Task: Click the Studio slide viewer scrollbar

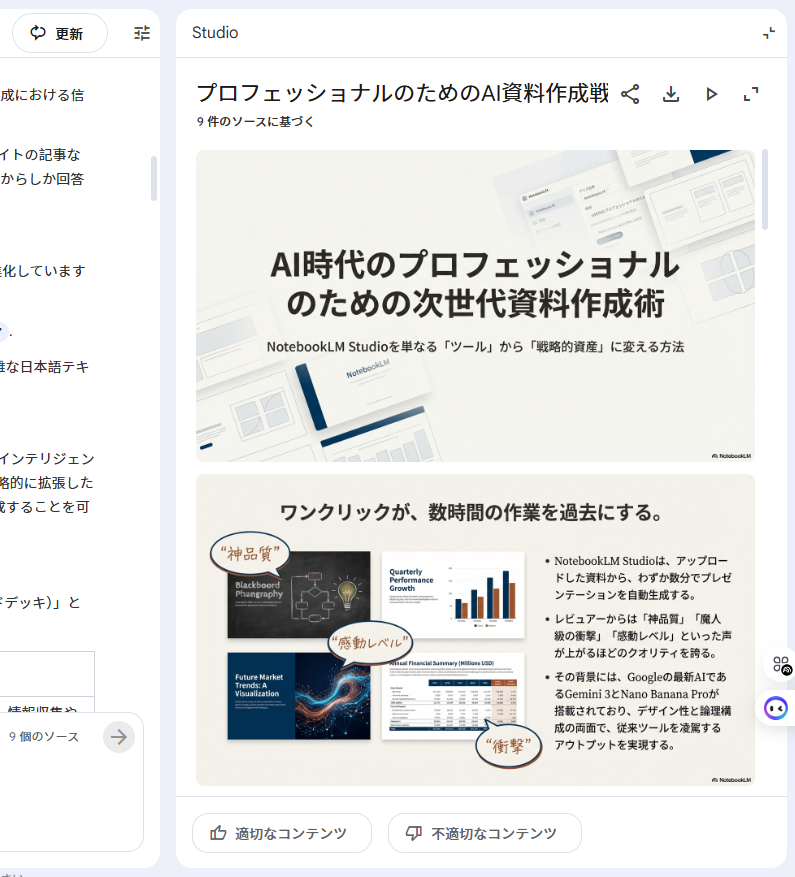Action: (765, 190)
